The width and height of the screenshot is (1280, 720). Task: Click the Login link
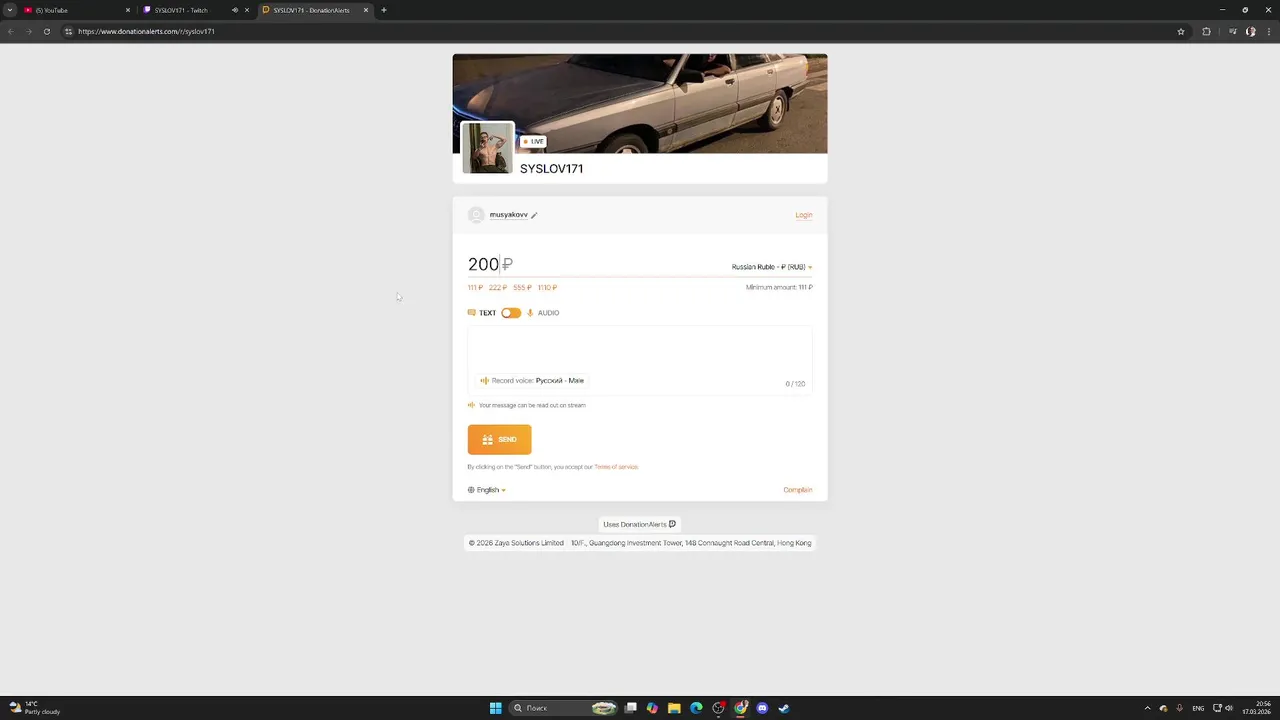point(804,215)
